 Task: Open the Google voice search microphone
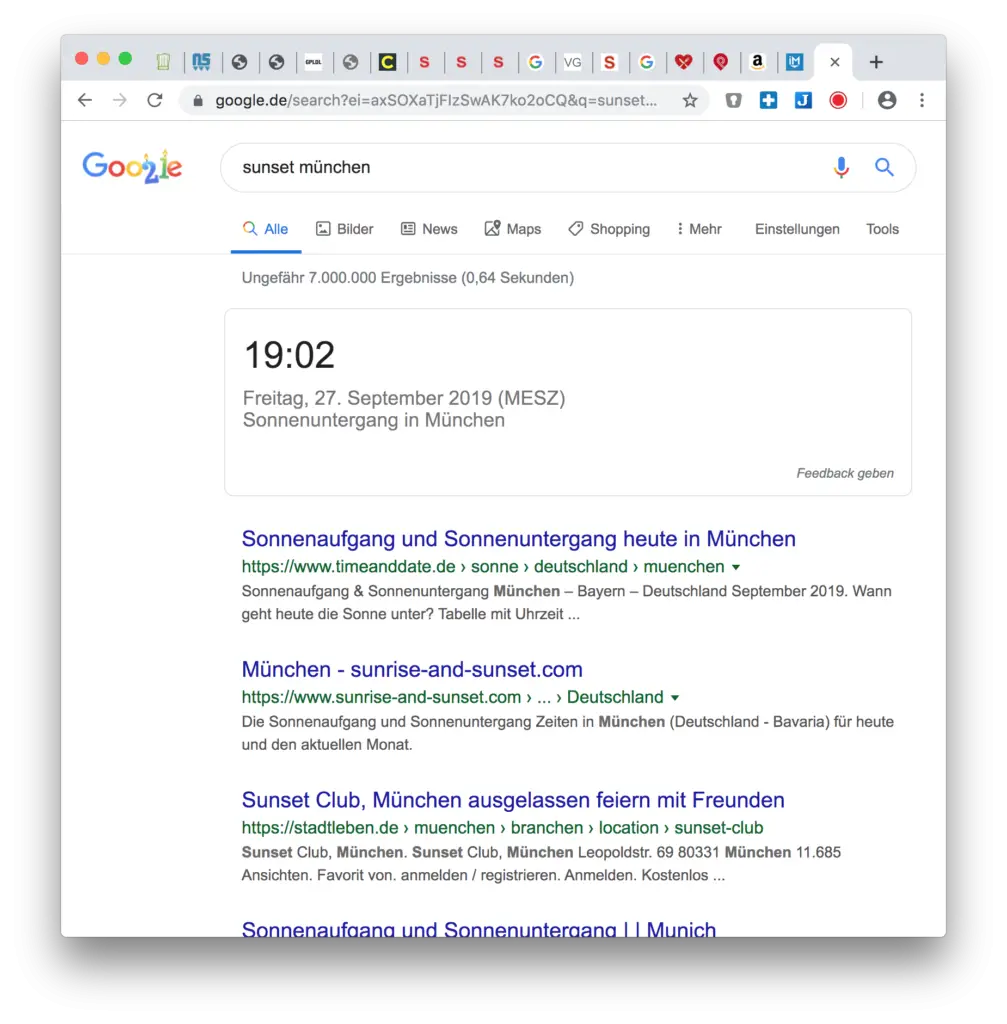pyautogui.click(x=841, y=167)
